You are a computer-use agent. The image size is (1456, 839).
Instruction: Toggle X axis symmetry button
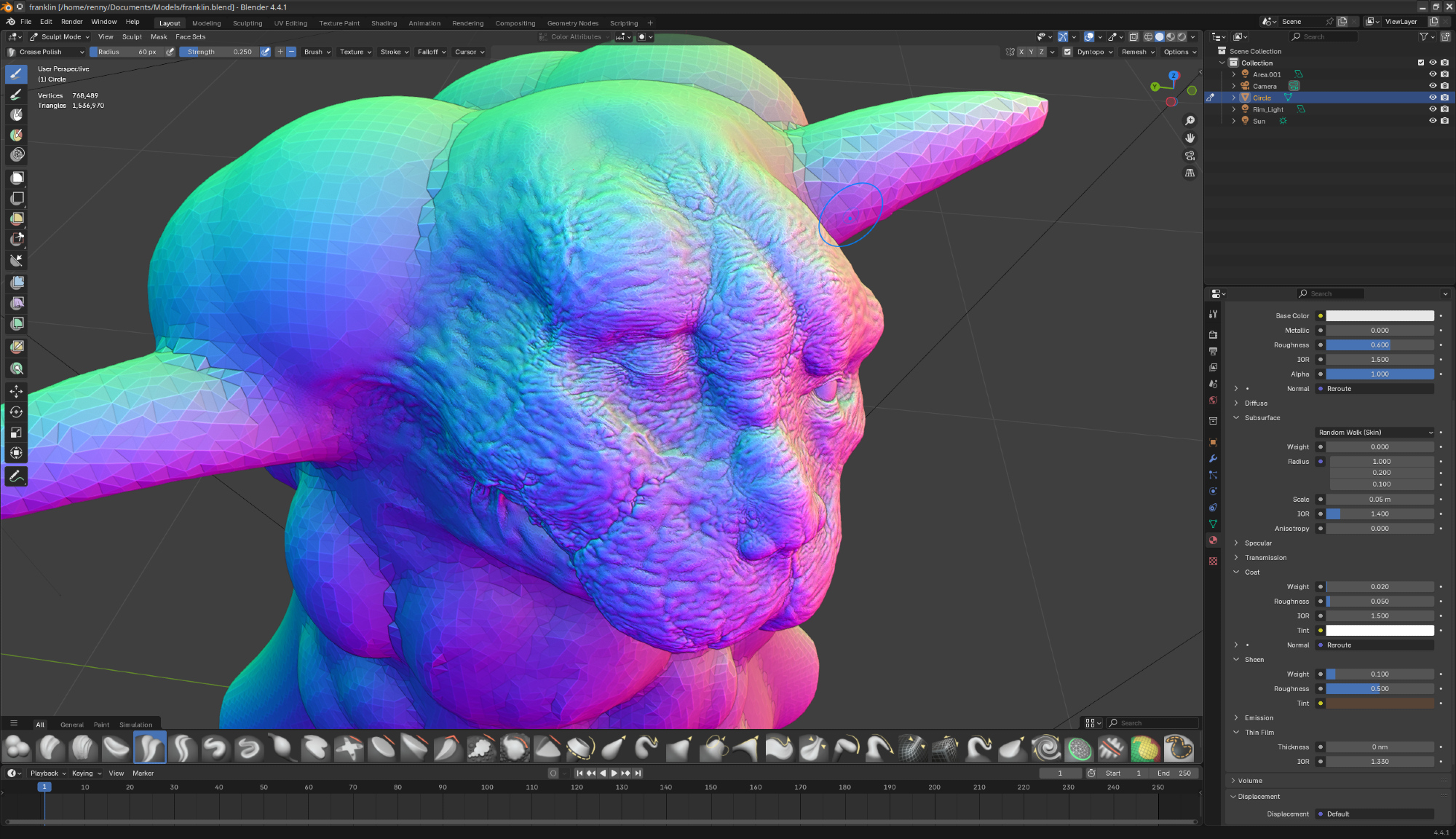[x=1021, y=52]
